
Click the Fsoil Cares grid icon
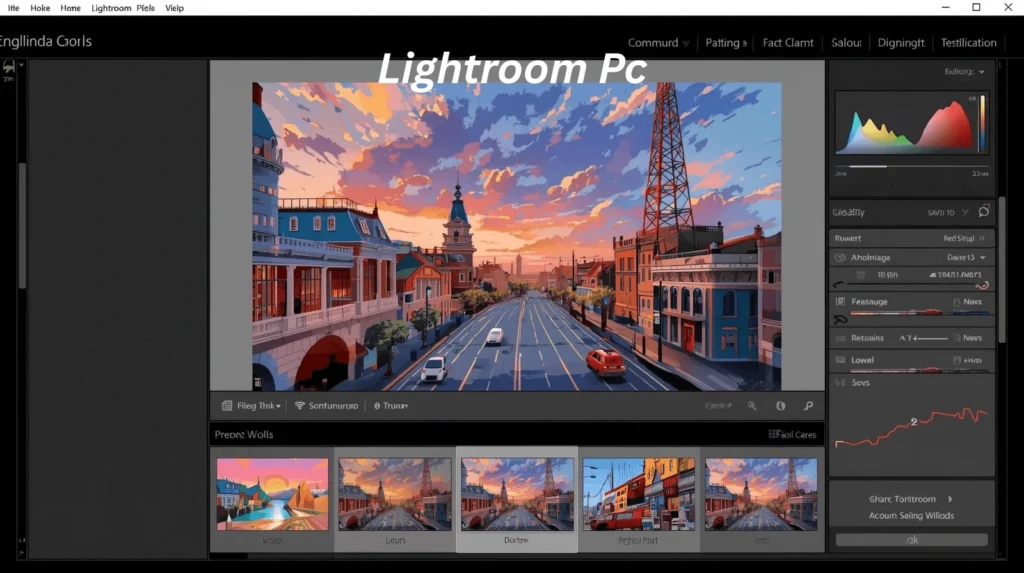[773, 434]
